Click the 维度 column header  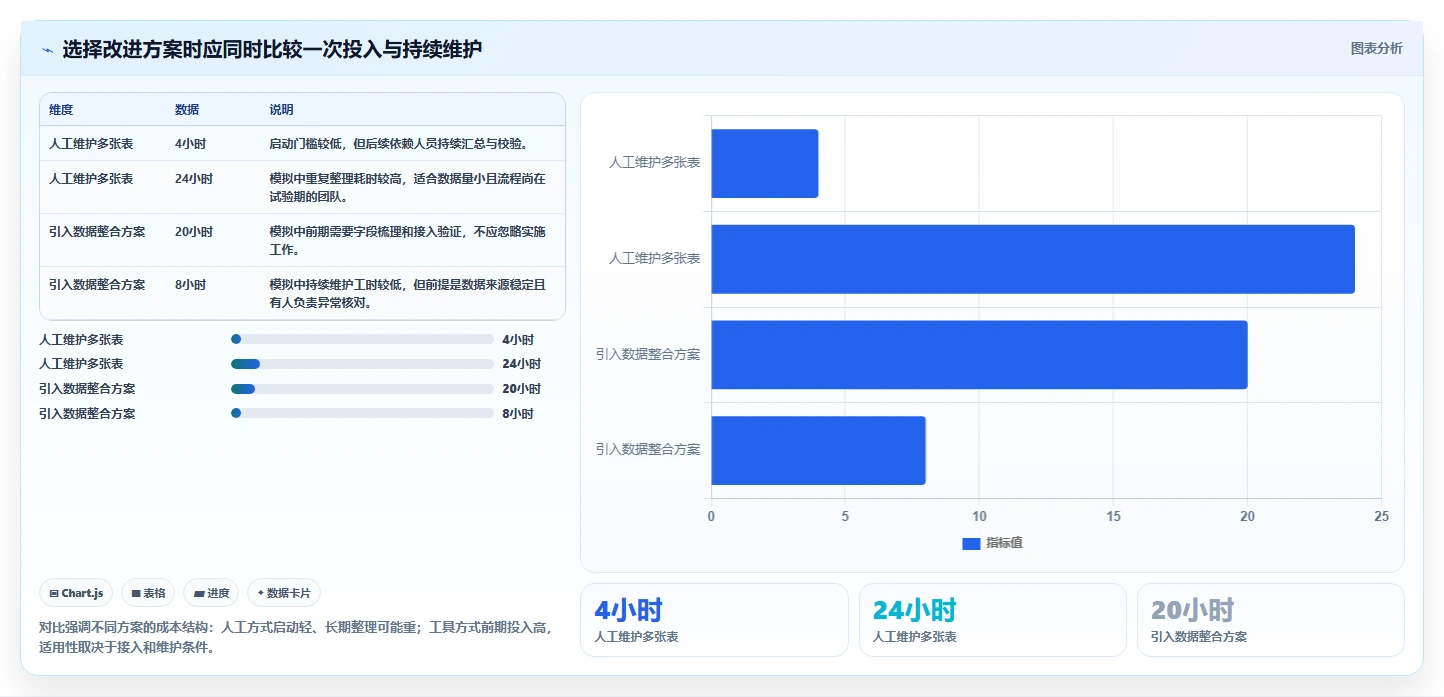pos(61,110)
